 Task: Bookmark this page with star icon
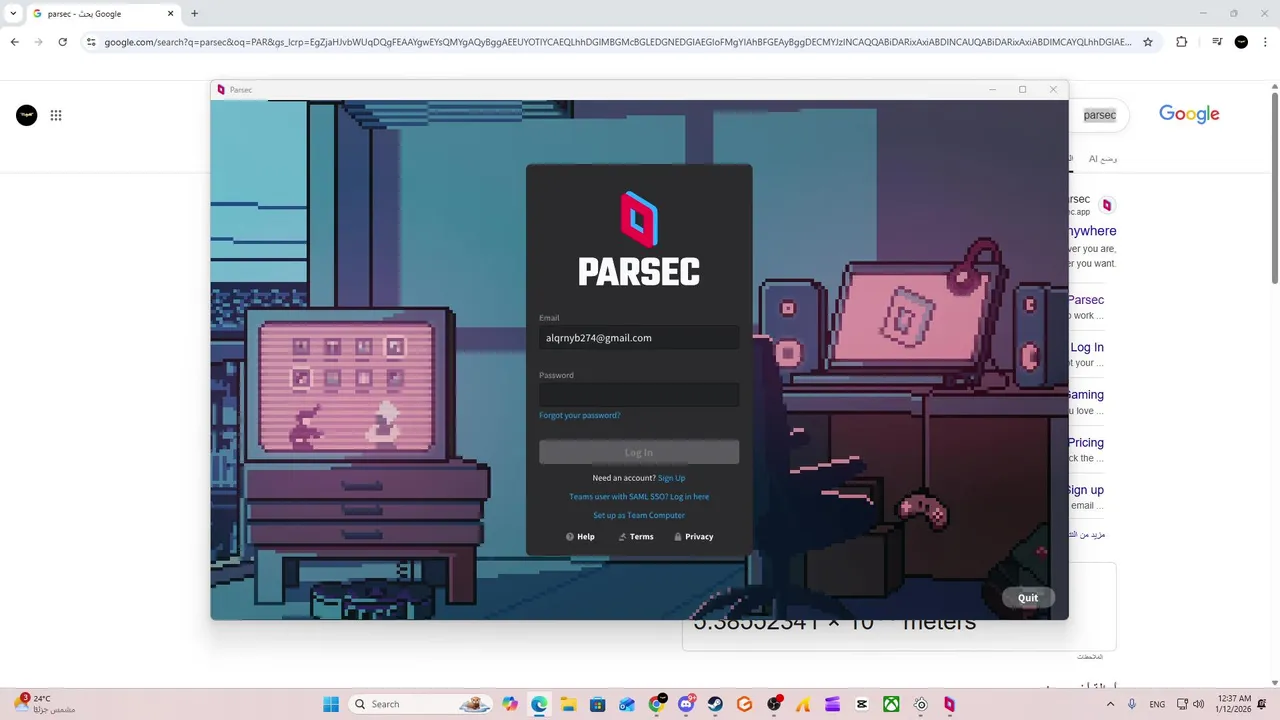point(1148,42)
